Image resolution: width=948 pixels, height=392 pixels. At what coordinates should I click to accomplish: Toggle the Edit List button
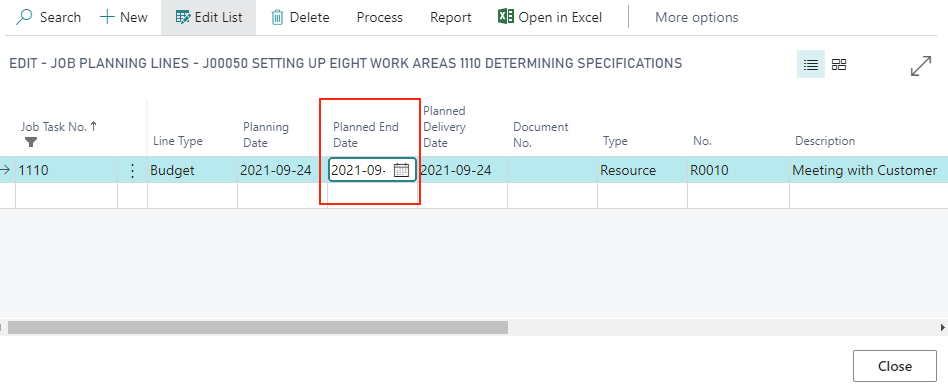click(x=209, y=18)
